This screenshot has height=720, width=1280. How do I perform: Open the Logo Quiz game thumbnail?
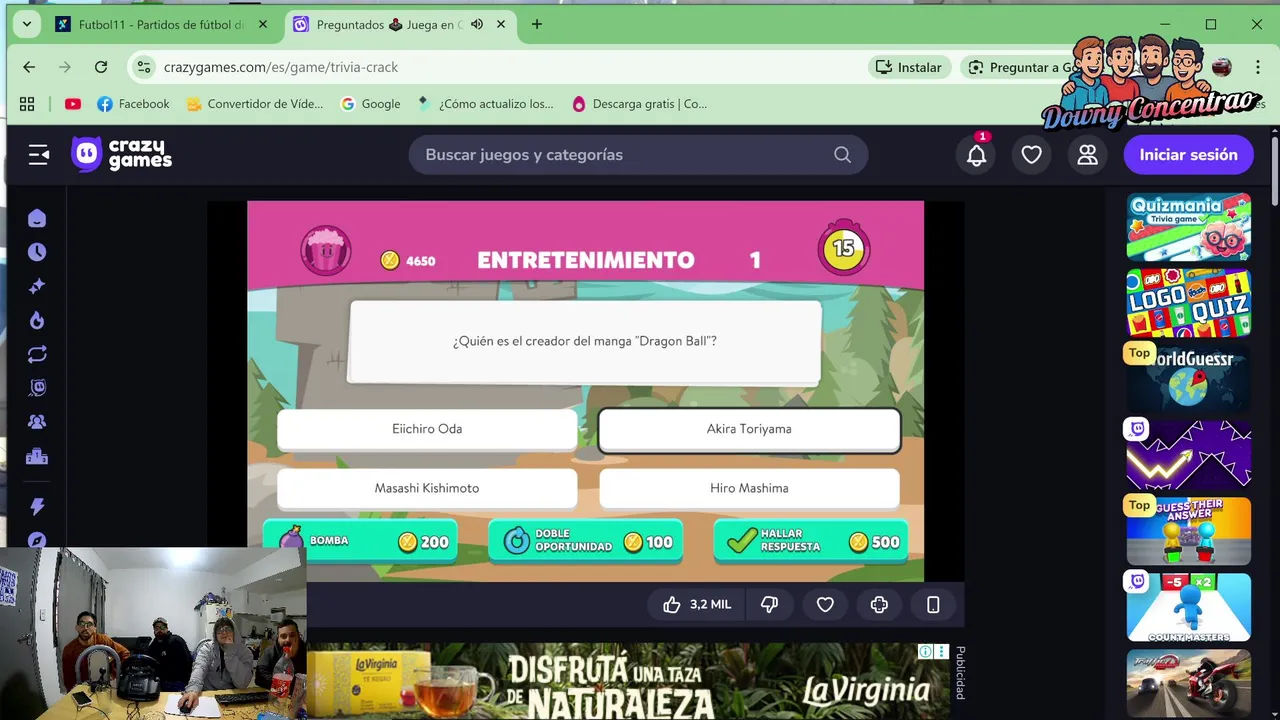(1189, 303)
